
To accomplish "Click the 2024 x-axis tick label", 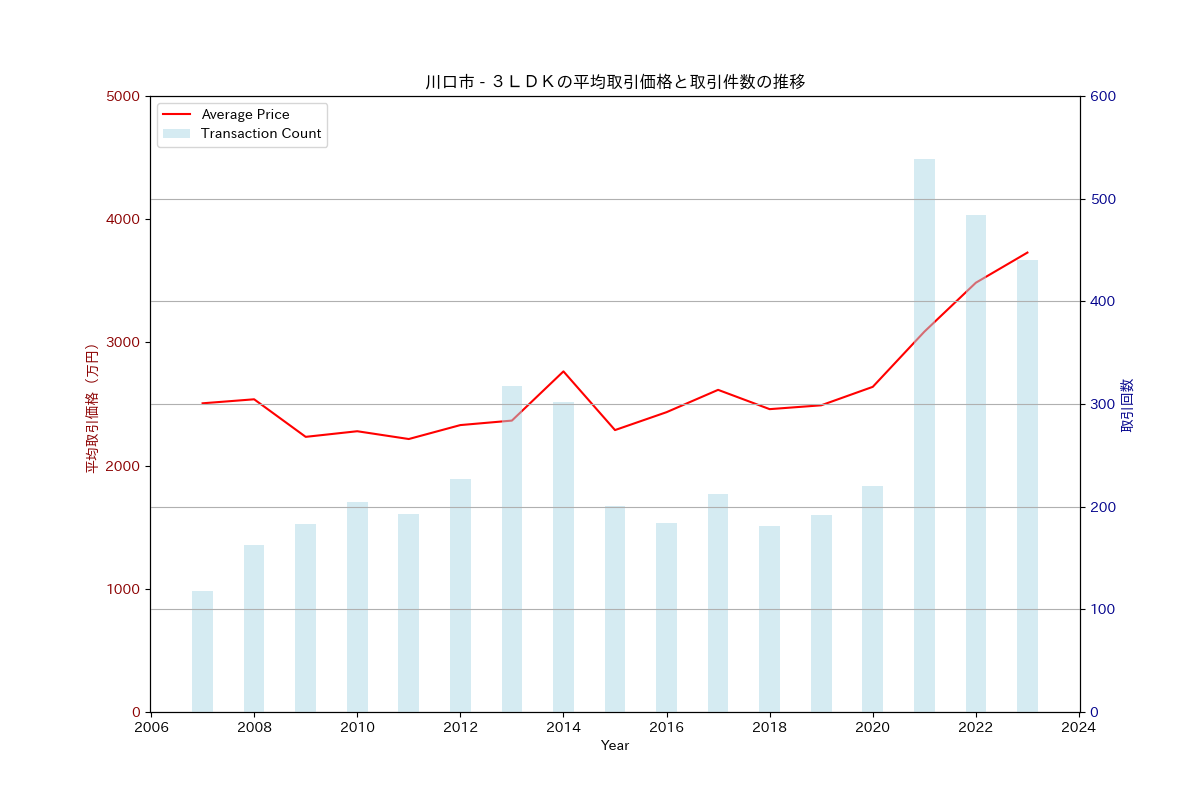I will [x=1079, y=728].
